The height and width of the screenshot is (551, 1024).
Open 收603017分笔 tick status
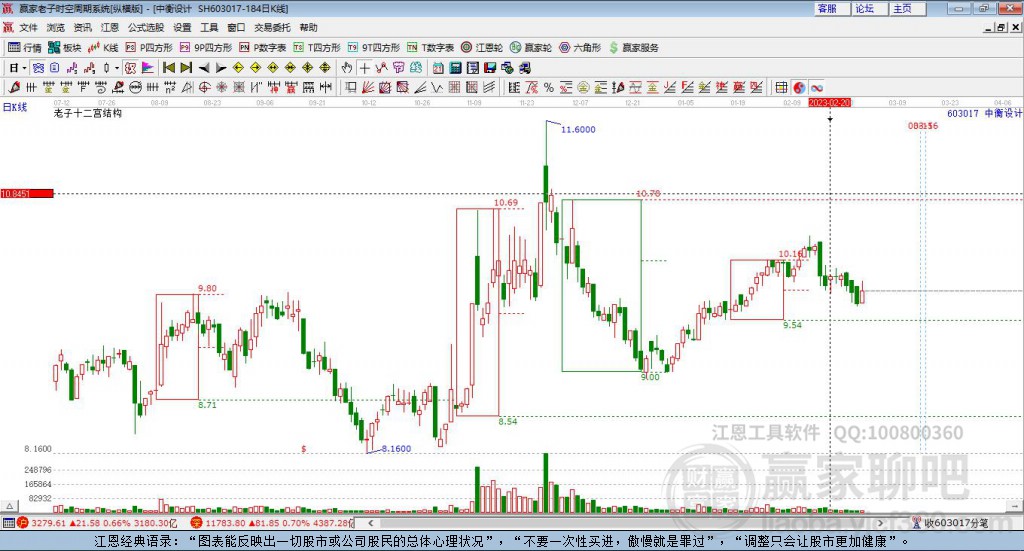[x=950, y=523]
